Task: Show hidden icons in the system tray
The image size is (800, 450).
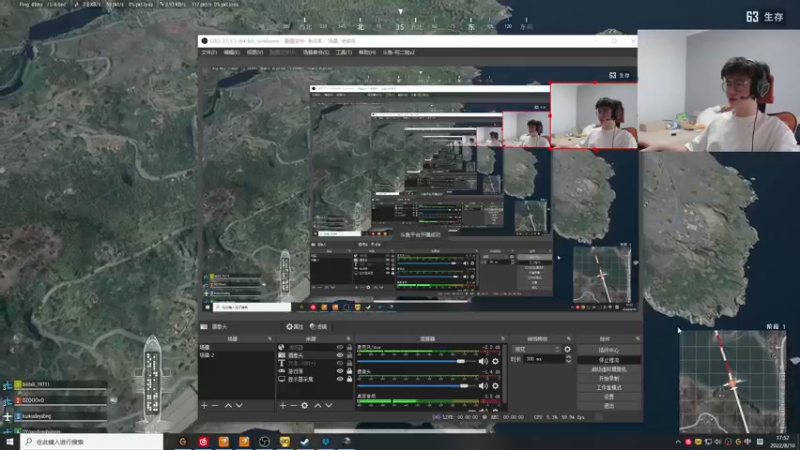Action: [x=678, y=442]
